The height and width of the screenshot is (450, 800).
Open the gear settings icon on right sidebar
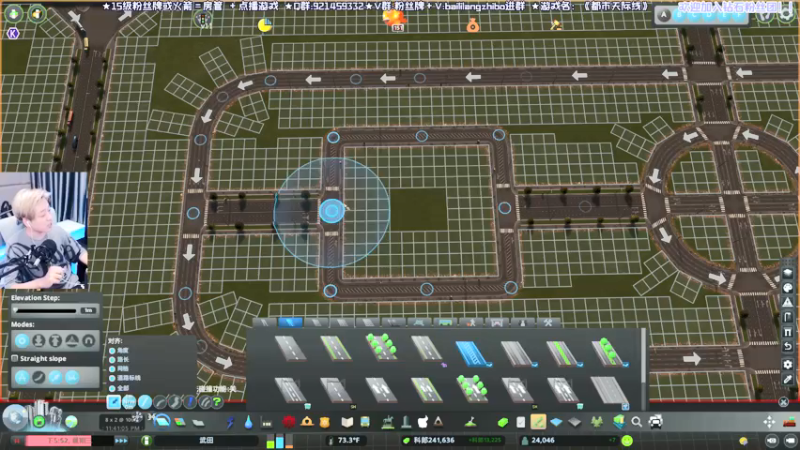(x=788, y=364)
